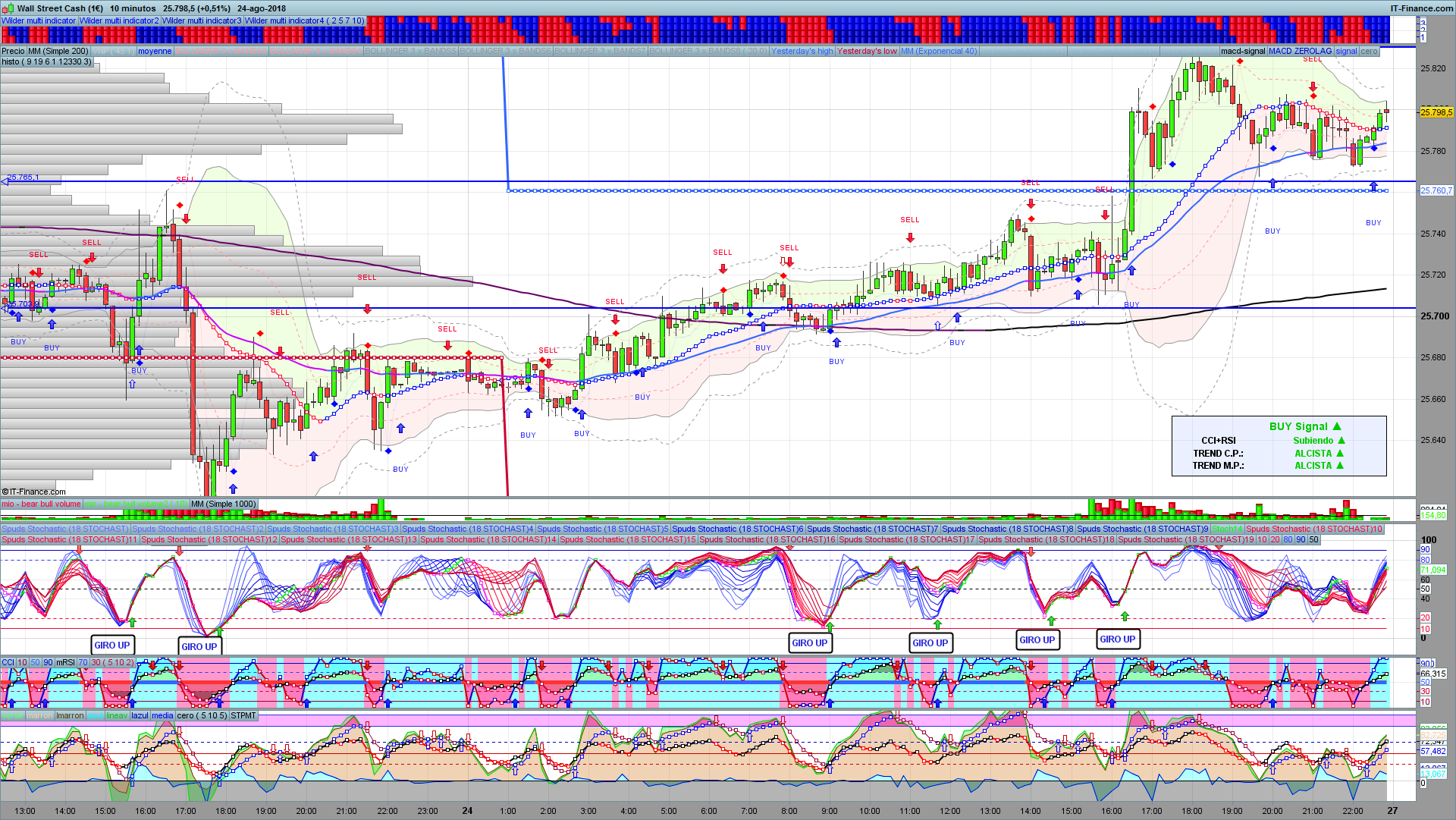1456x820 pixels.
Task: Select Spuds Stochastic (18 STOCHAST)7 label
Action: 873,529
